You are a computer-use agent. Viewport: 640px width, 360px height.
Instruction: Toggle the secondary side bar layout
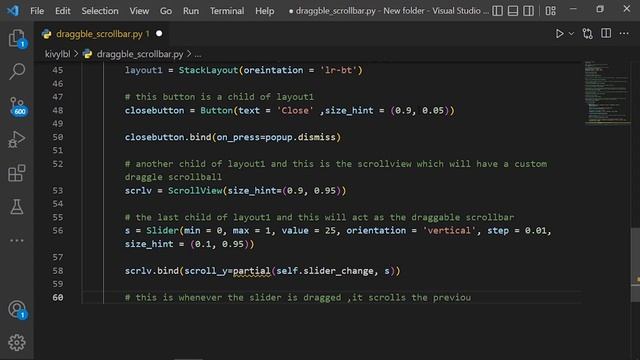point(528,11)
